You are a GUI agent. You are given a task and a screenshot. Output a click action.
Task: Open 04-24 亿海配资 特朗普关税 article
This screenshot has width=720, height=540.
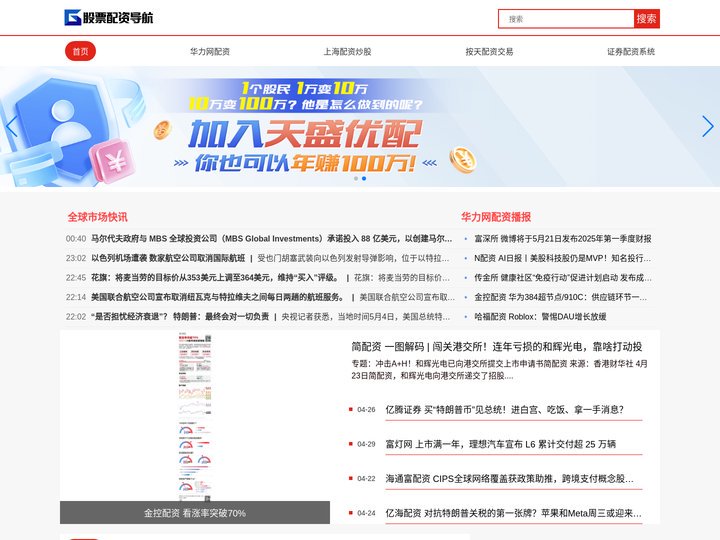513,513
